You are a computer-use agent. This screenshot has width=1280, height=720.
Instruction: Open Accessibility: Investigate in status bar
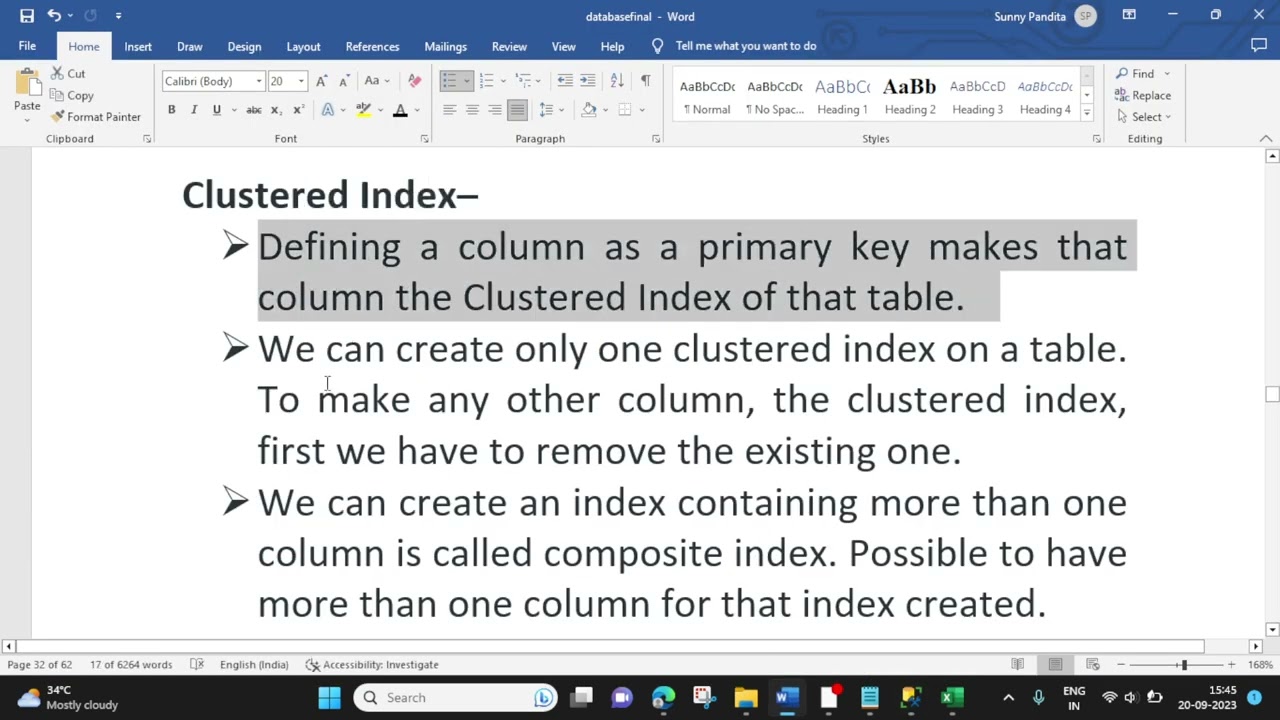pyautogui.click(x=372, y=665)
